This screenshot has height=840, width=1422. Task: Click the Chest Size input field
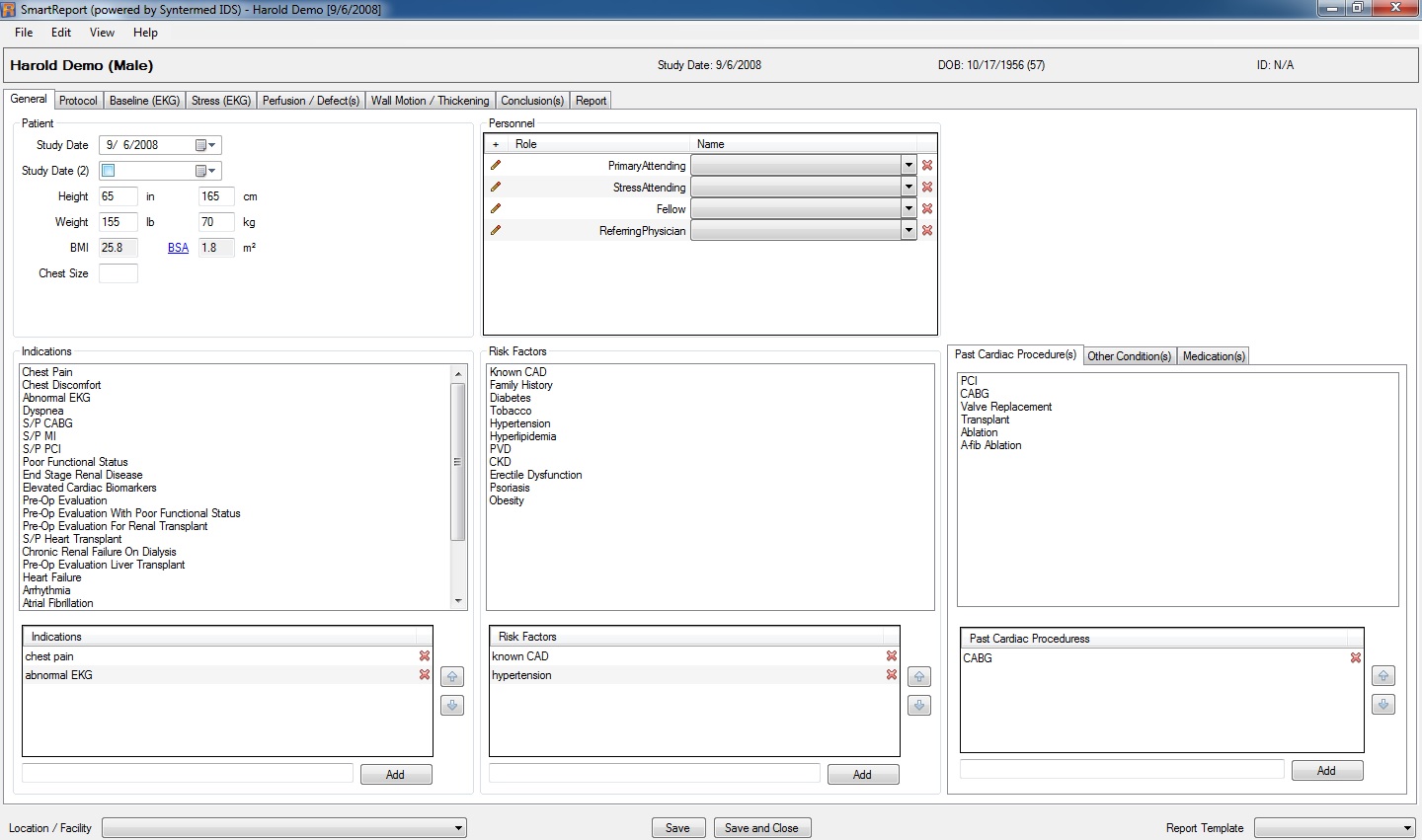(118, 273)
